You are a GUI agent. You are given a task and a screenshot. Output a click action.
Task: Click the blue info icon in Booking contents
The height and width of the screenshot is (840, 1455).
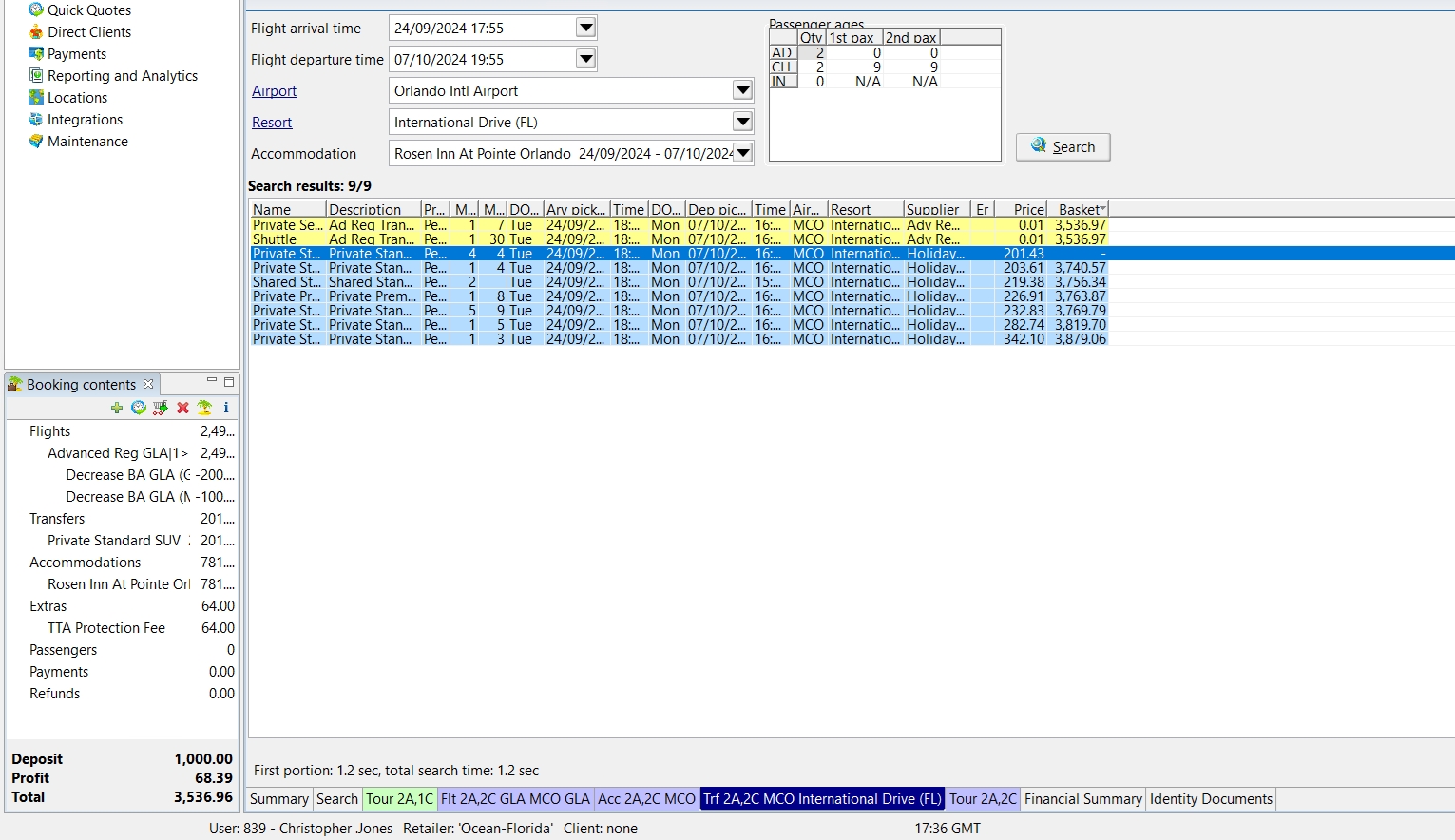click(x=226, y=408)
